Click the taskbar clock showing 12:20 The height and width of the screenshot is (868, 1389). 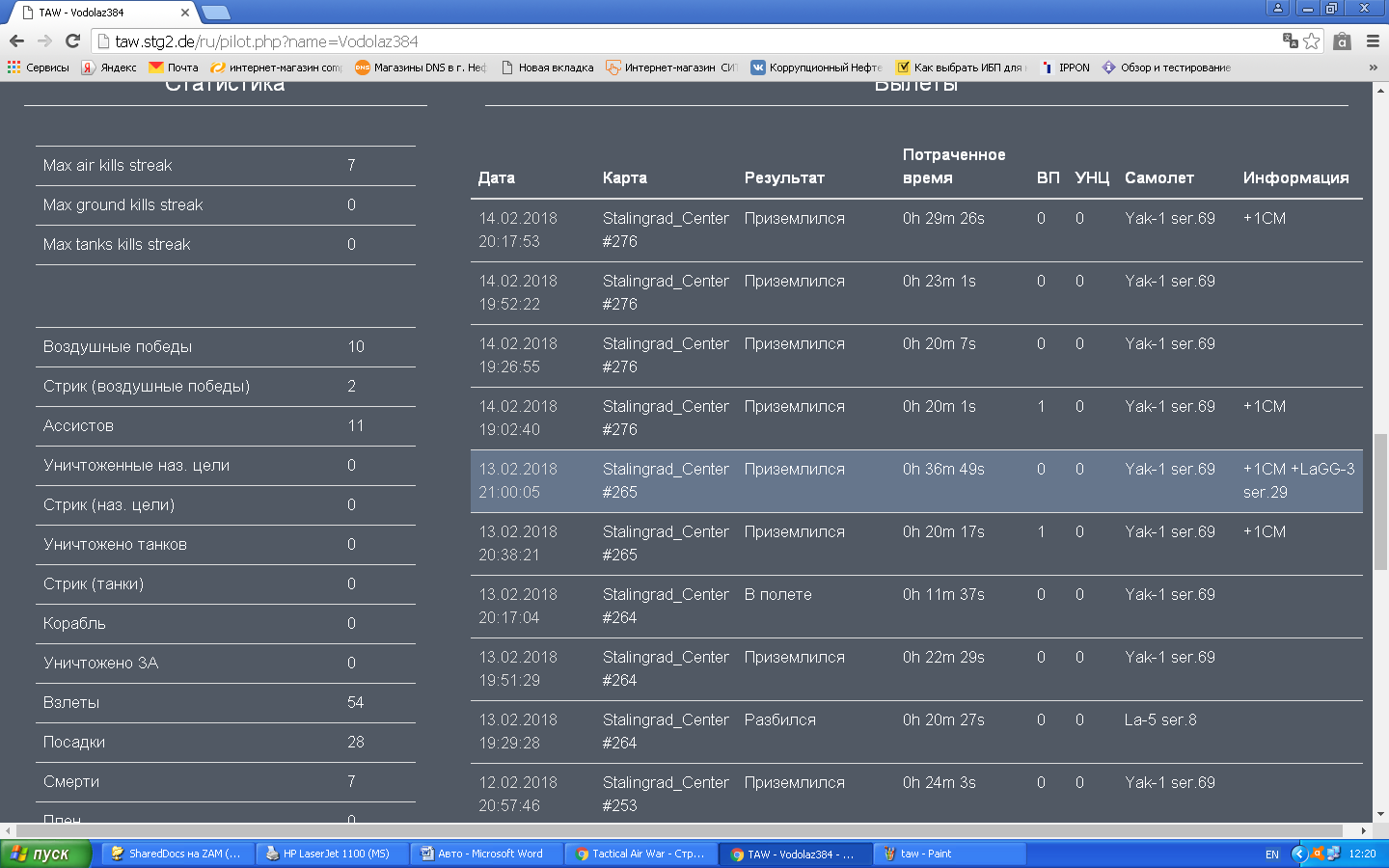click(x=1362, y=854)
